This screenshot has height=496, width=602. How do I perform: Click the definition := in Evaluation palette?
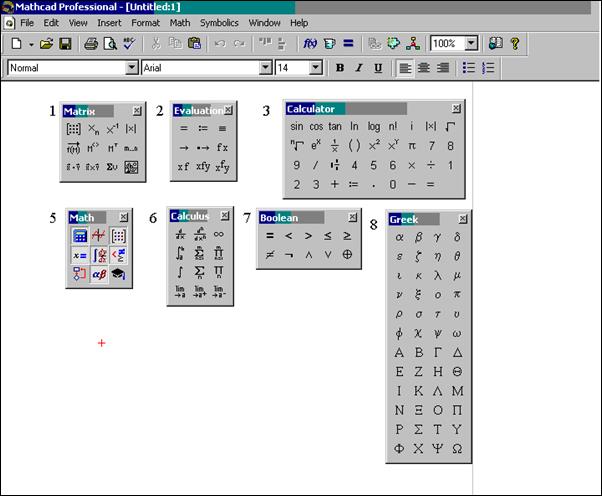point(203,129)
